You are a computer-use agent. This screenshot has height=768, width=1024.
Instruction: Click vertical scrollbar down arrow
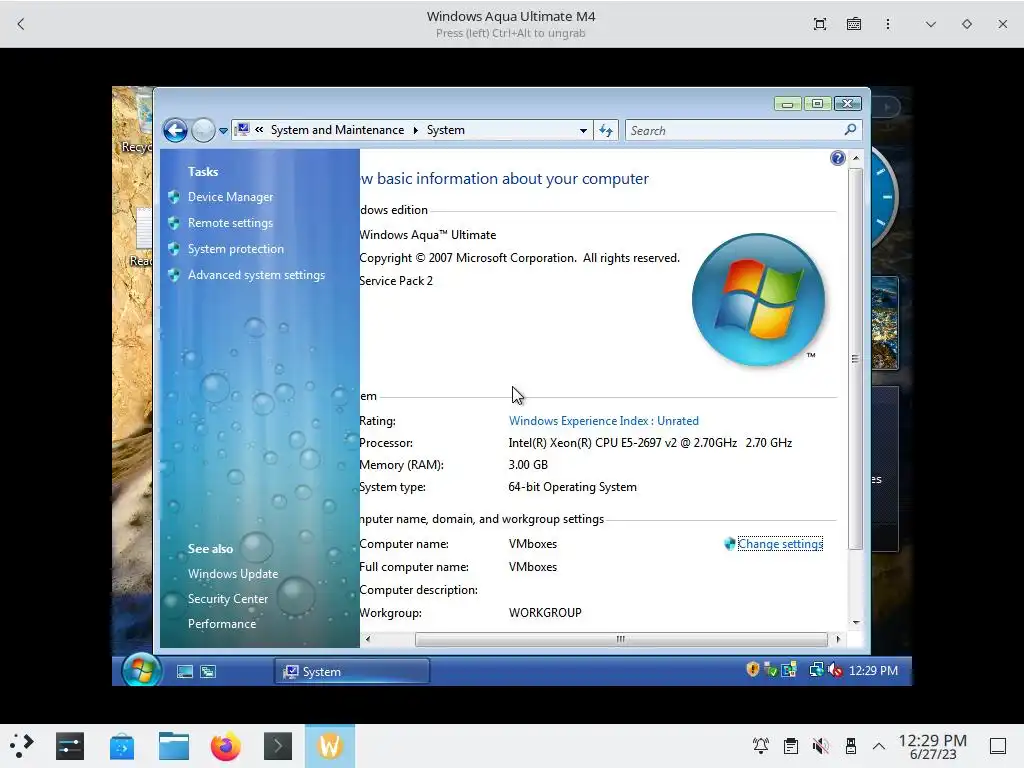[x=856, y=622]
